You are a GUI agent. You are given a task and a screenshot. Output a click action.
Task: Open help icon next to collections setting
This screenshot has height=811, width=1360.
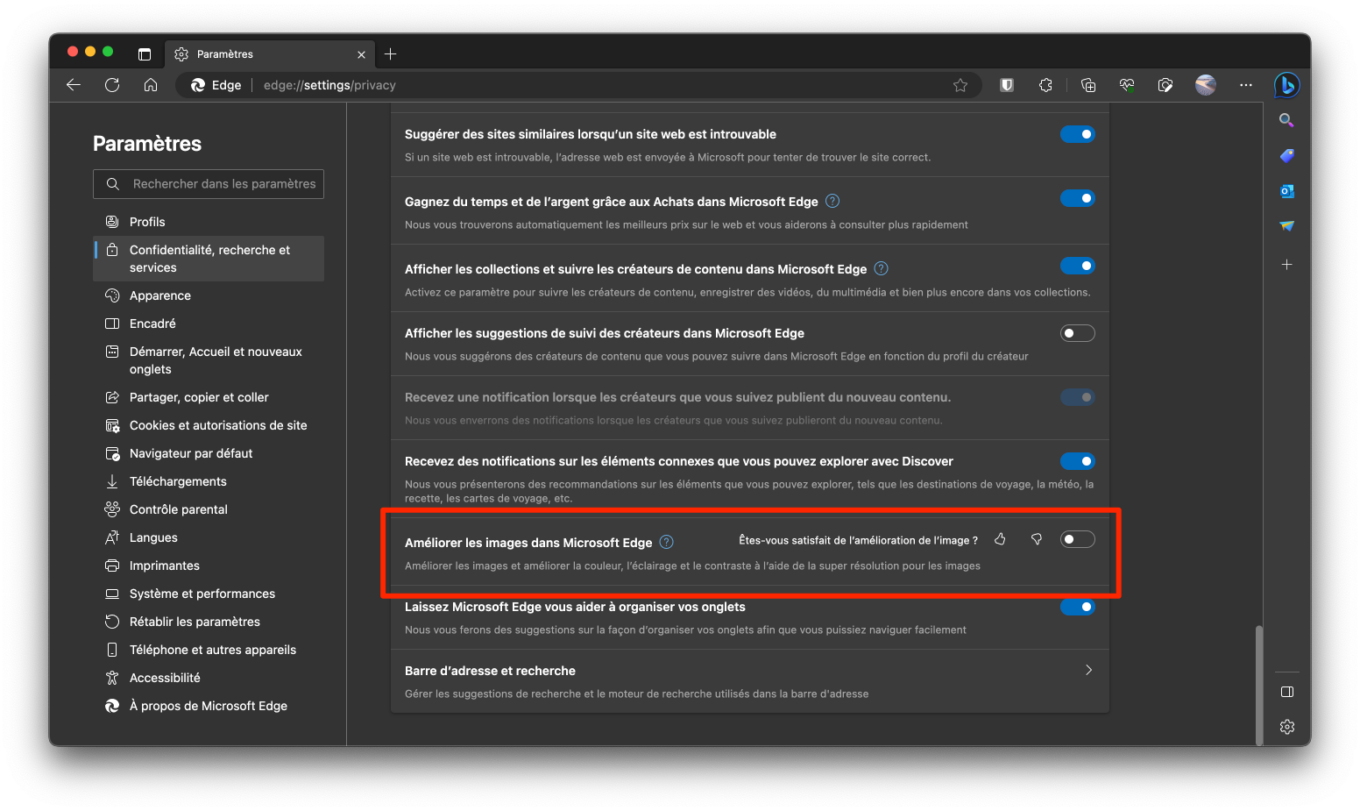point(881,269)
